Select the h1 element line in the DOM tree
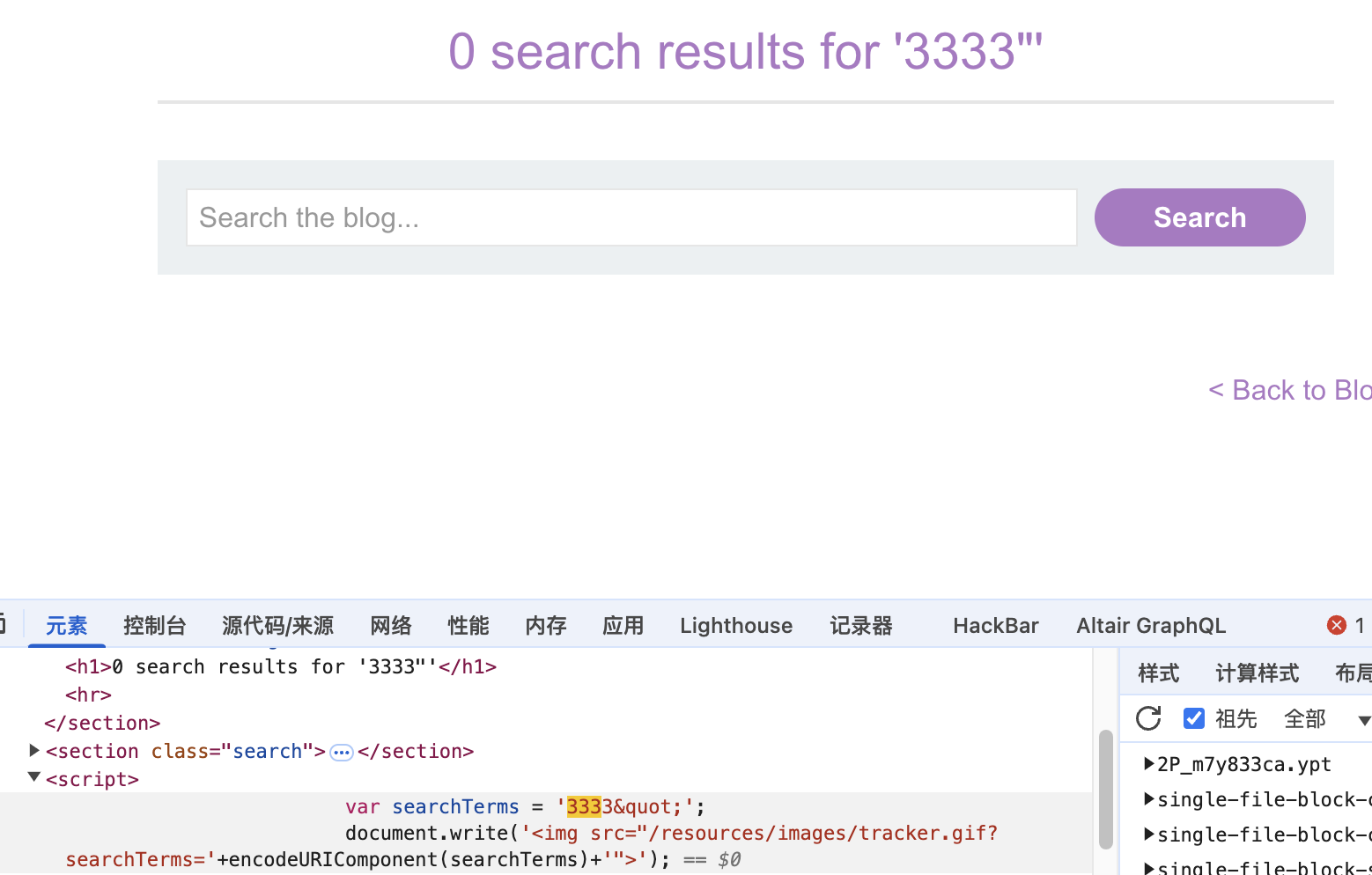 pyautogui.click(x=280, y=667)
